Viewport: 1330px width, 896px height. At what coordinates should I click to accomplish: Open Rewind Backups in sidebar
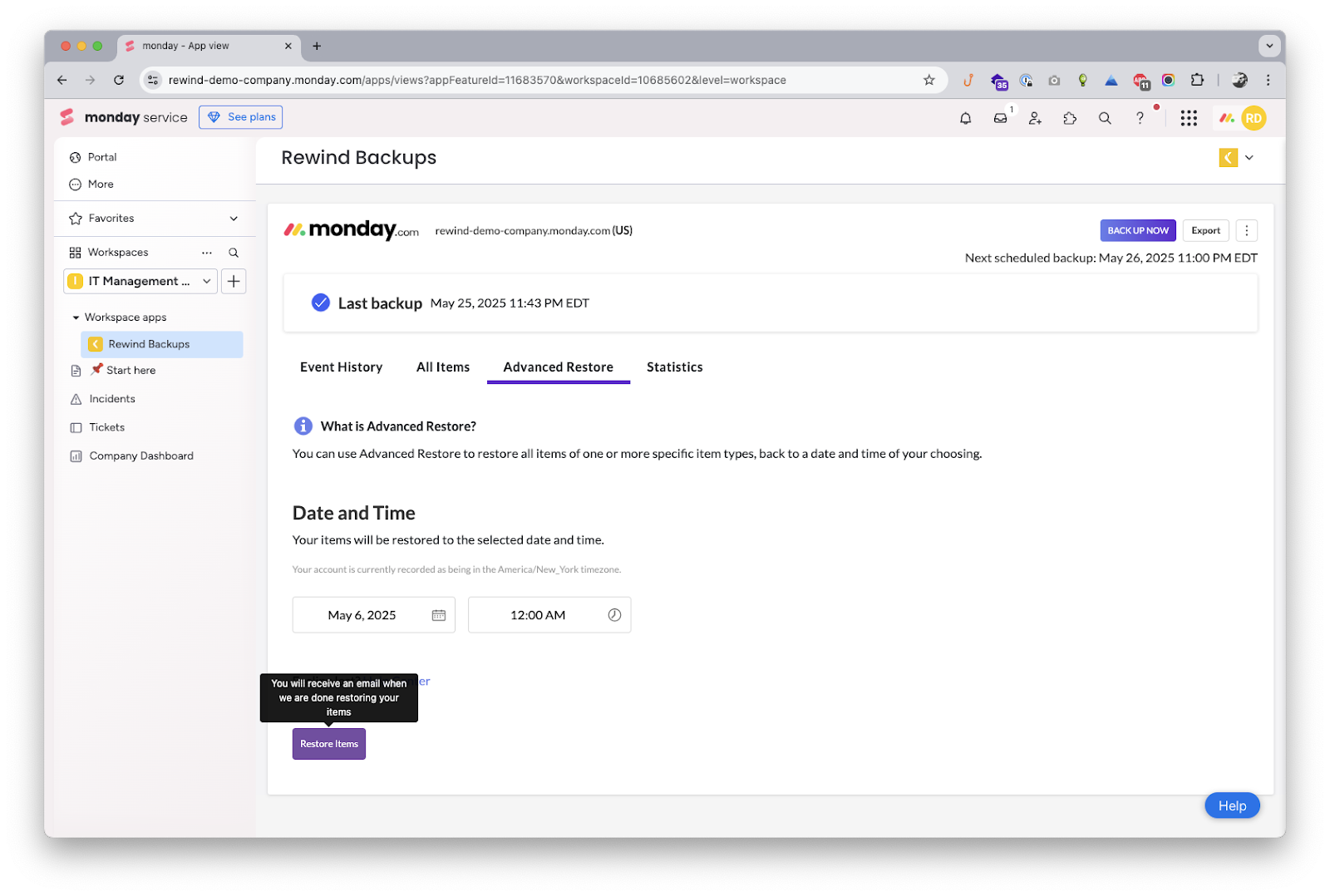pos(162,344)
